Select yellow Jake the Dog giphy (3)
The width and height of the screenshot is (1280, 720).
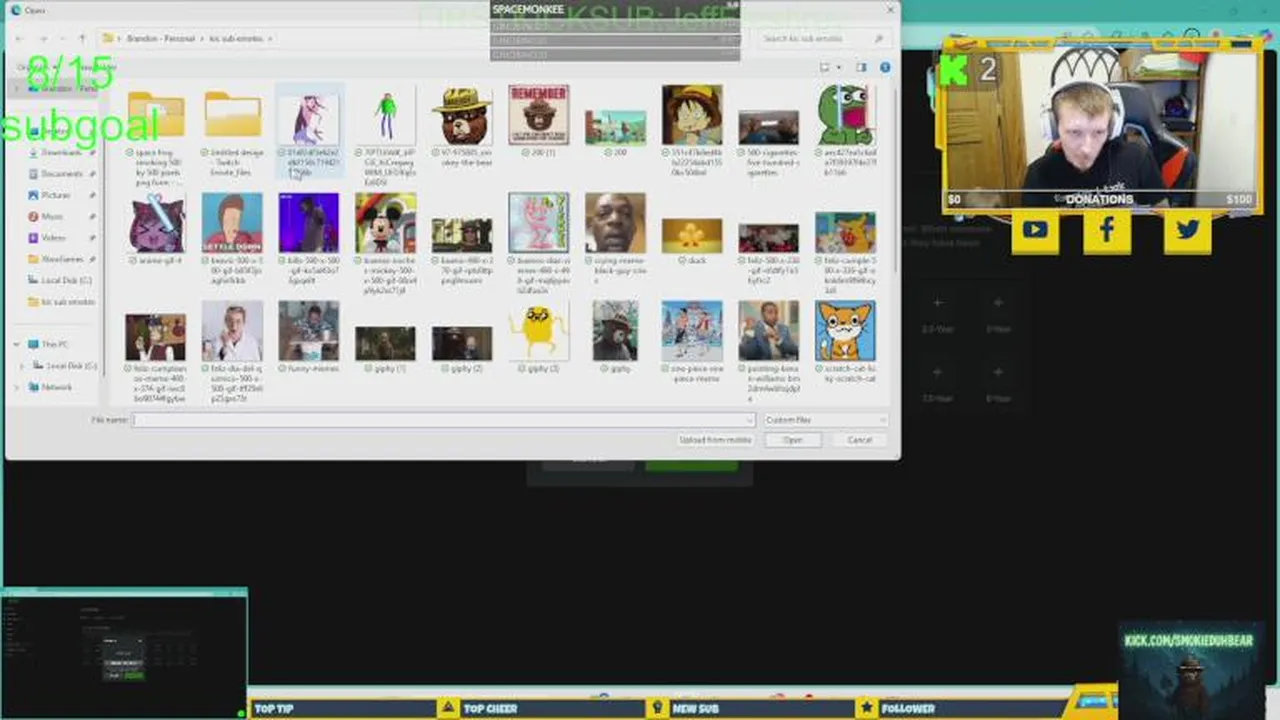coord(539,338)
